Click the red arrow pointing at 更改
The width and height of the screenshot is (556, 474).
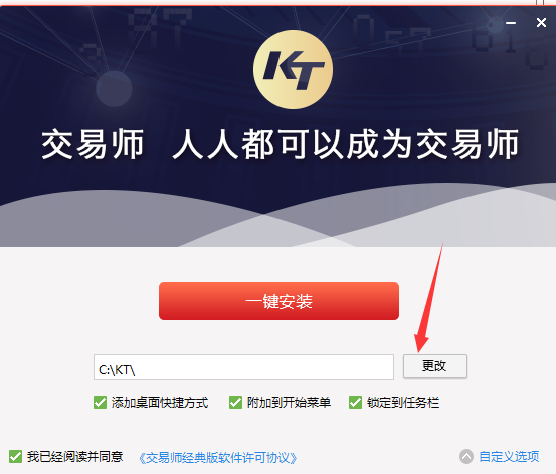(429, 298)
